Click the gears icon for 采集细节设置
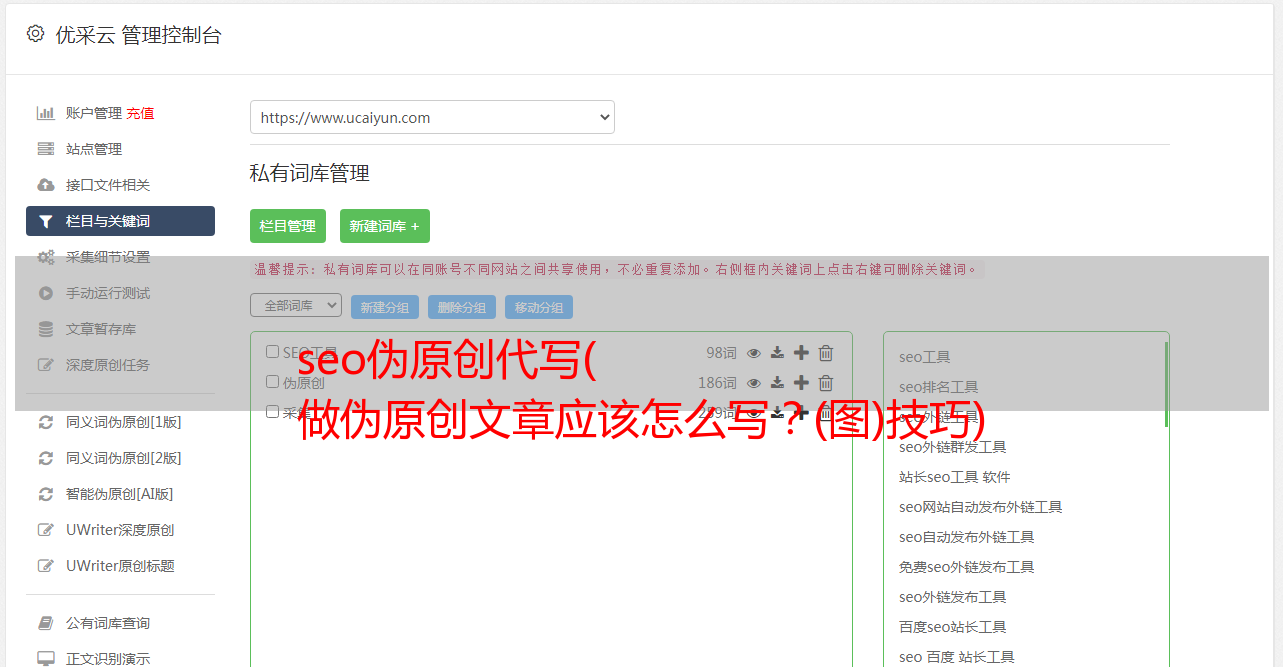Screen dimensions: 1283x667 (x=46, y=257)
